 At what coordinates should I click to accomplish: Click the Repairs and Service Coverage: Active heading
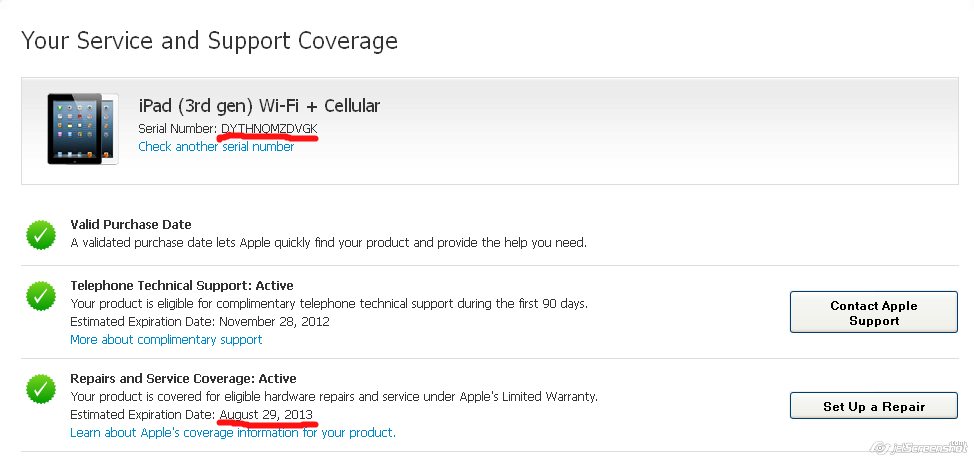[183, 378]
